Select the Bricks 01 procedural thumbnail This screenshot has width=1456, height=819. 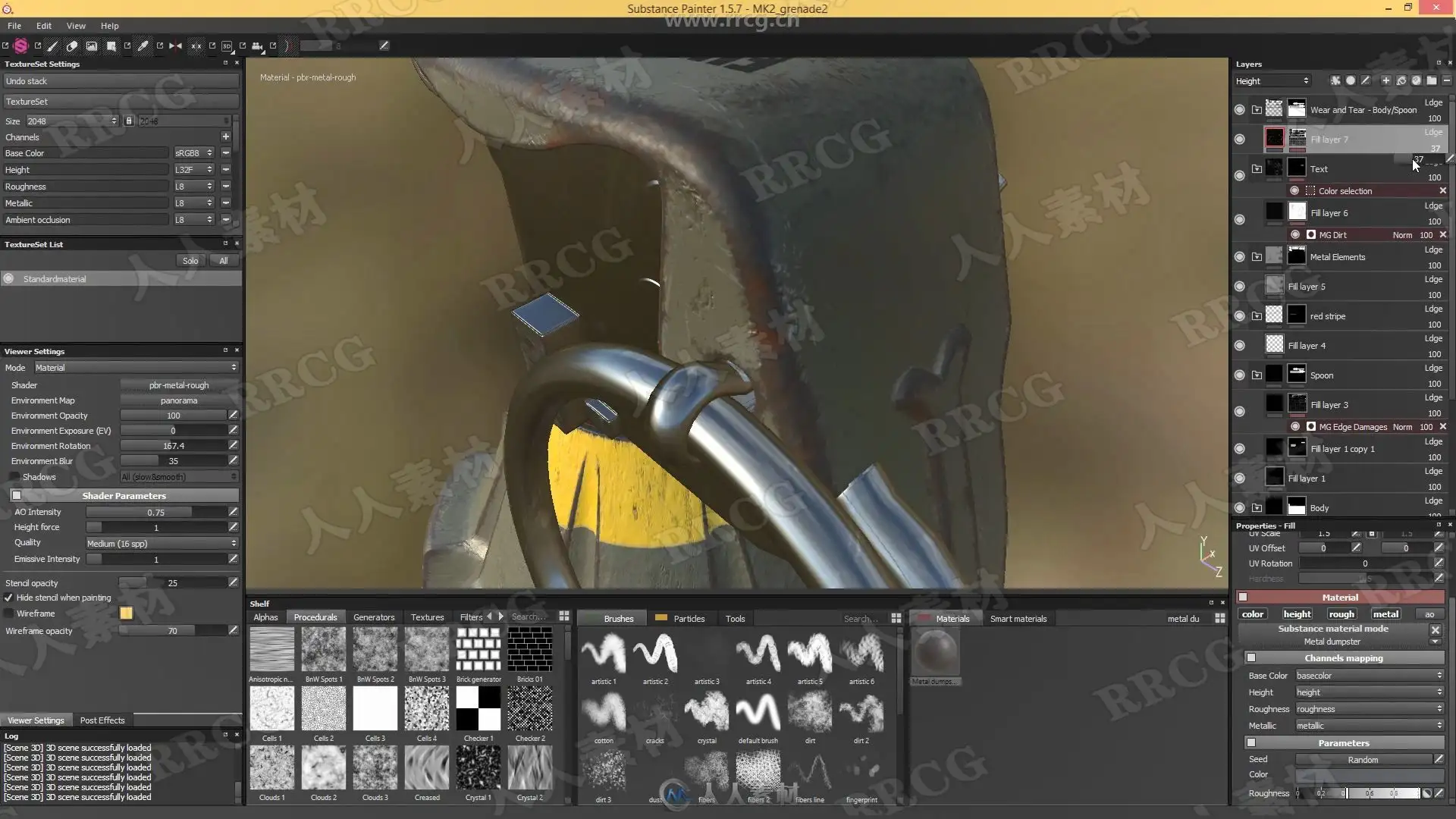coord(529,650)
